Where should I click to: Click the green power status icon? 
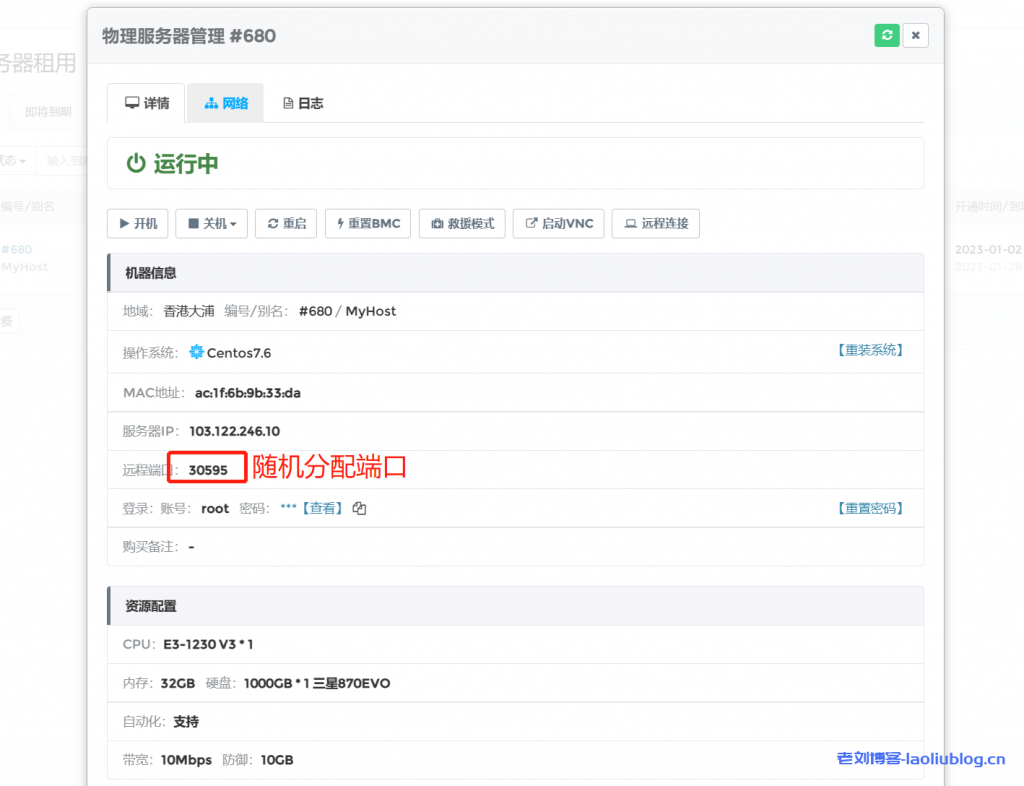coord(136,164)
